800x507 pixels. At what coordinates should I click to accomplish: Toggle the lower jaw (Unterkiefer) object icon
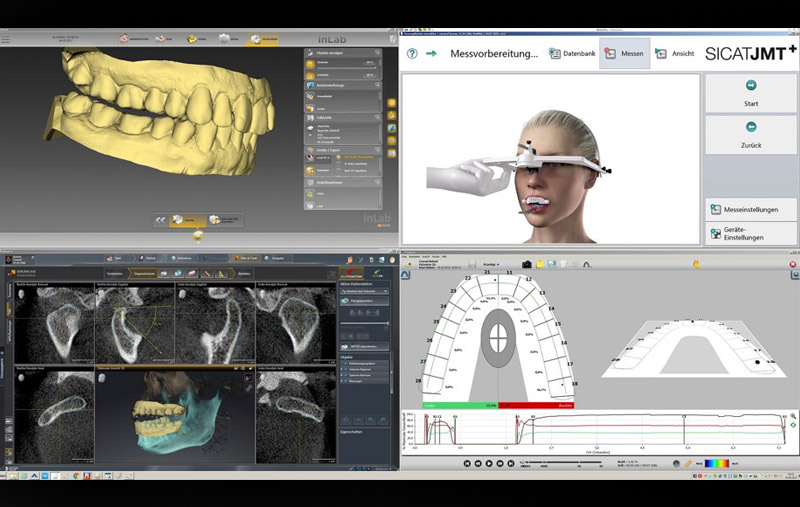310,75
